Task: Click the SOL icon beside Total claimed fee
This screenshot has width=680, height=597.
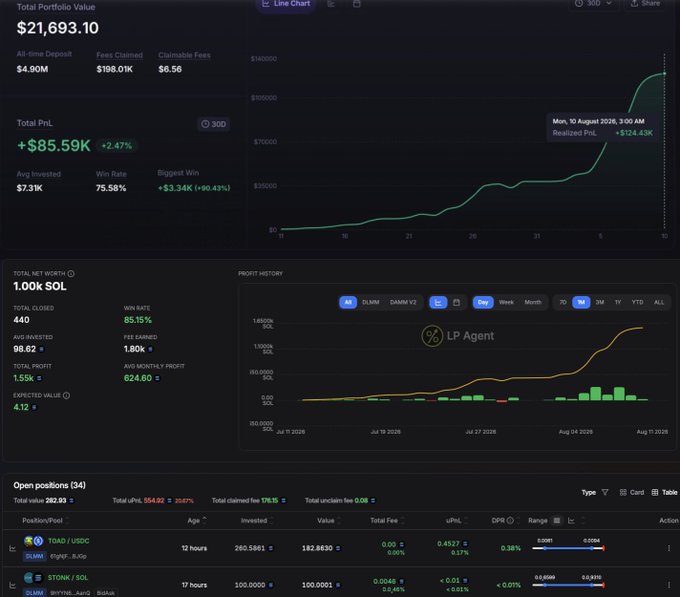Action: (284, 500)
